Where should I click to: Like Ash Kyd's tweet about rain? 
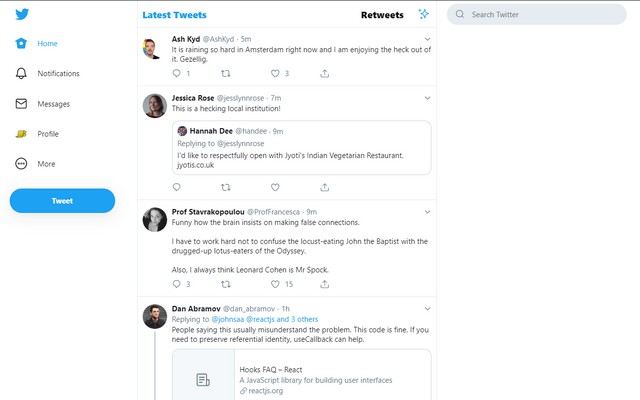(x=275, y=73)
